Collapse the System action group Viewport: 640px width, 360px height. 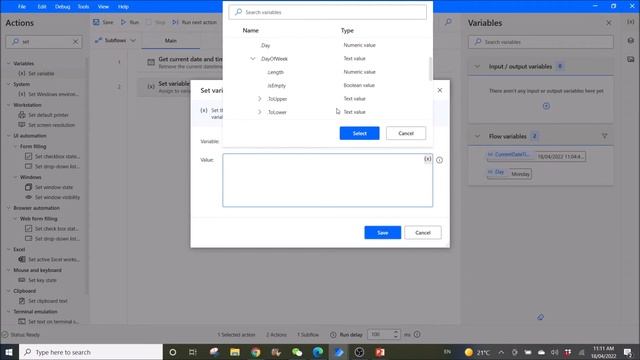[9, 84]
